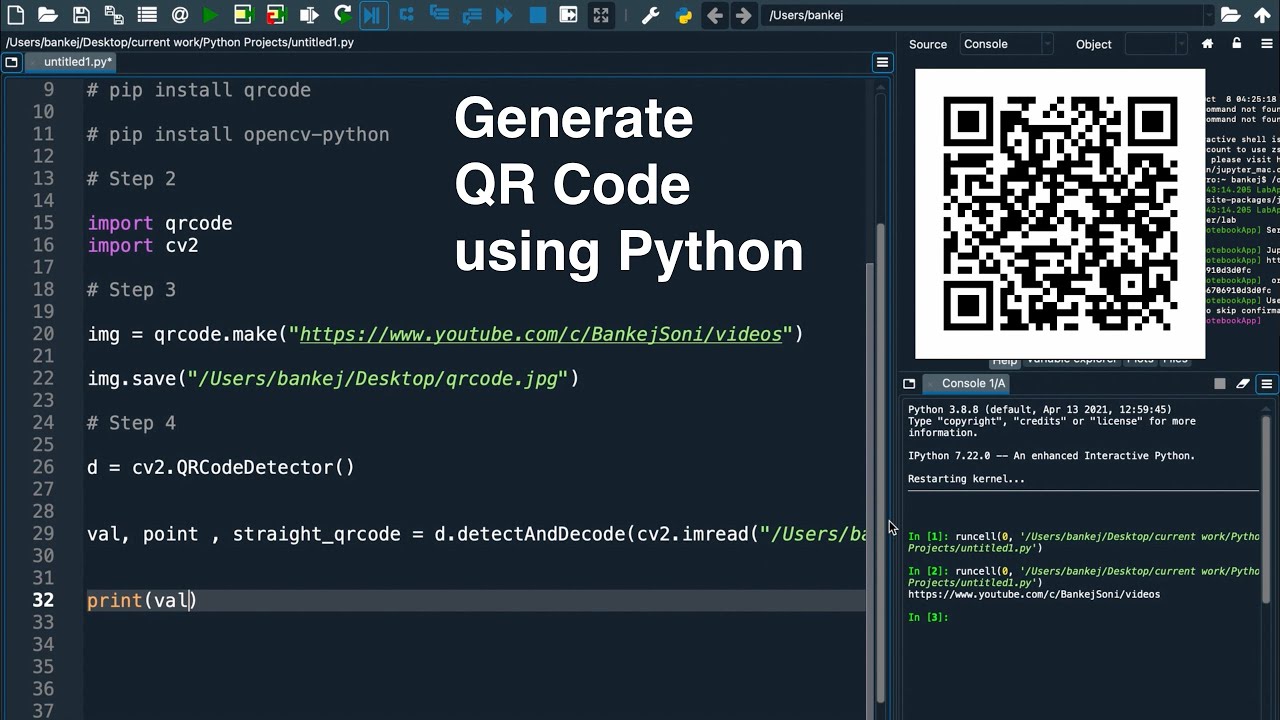Open the outline list icon in the toolbar
This screenshot has width=1280, height=720.
pos(147,15)
